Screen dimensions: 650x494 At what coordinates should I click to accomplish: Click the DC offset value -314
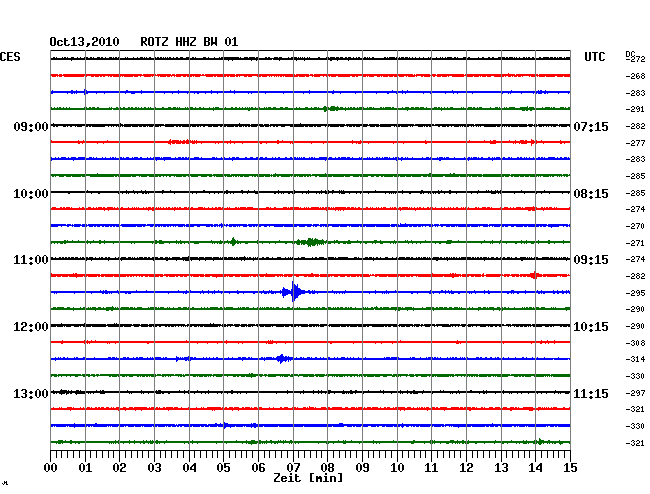pyautogui.click(x=635, y=359)
